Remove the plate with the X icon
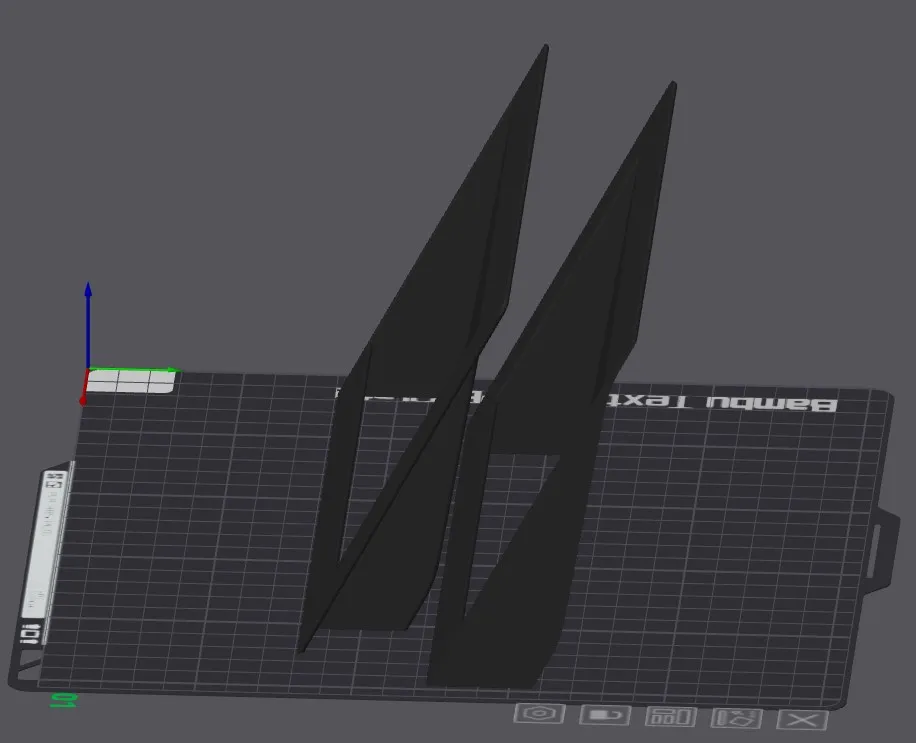 coord(802,720)
